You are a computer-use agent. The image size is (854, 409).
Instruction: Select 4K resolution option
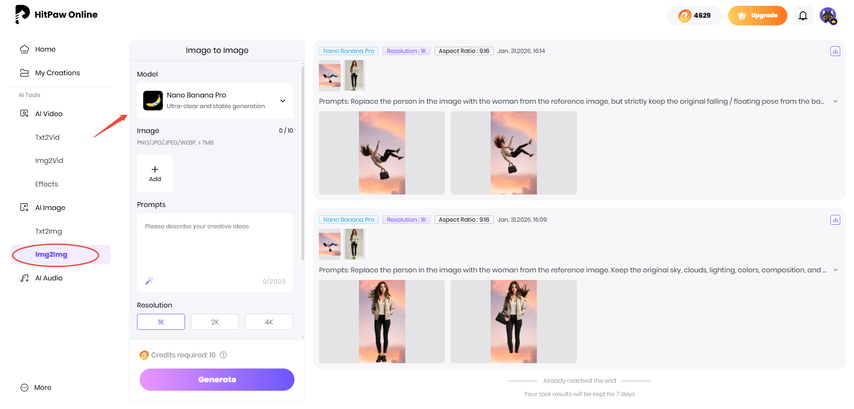point(269,322)
